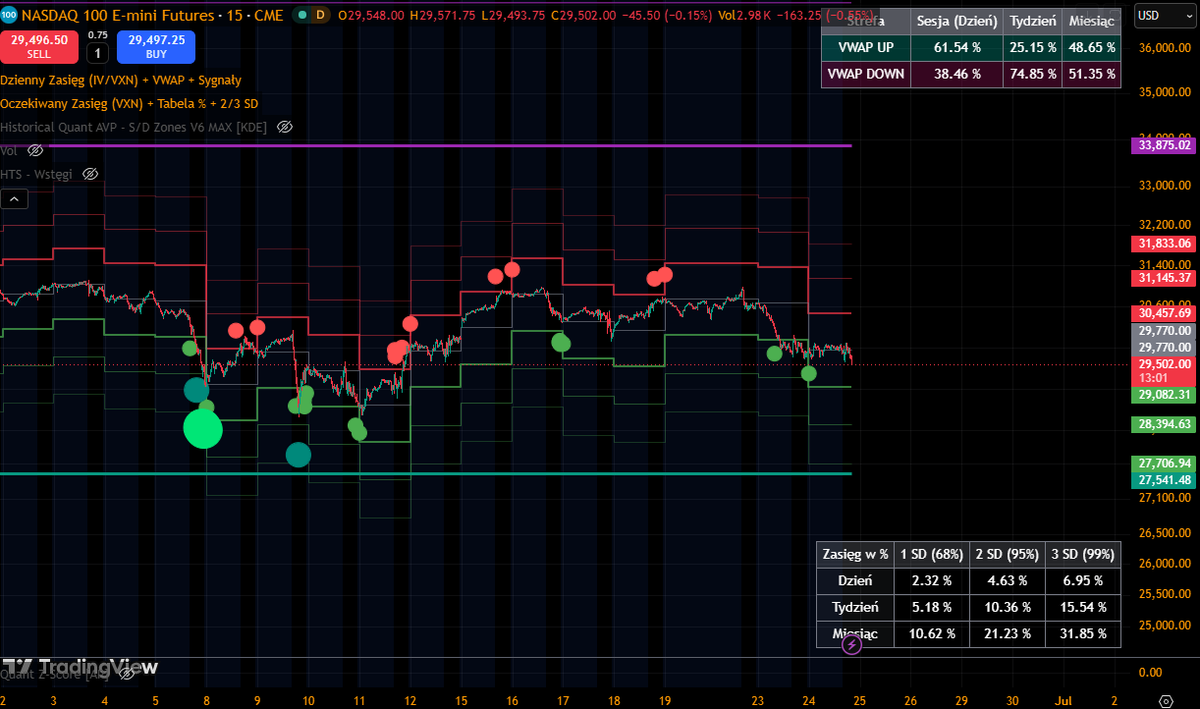Image resolution: width=1200 pixels, height=709 pixels.
Task: Click the 31,145.37 red price label
Action: pyautogui.click(x=1165, y=277)
